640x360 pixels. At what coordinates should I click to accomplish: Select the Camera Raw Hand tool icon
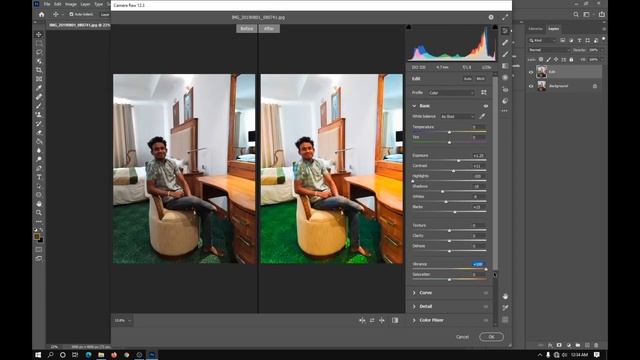pyautogui.click(x=505, y=296)
